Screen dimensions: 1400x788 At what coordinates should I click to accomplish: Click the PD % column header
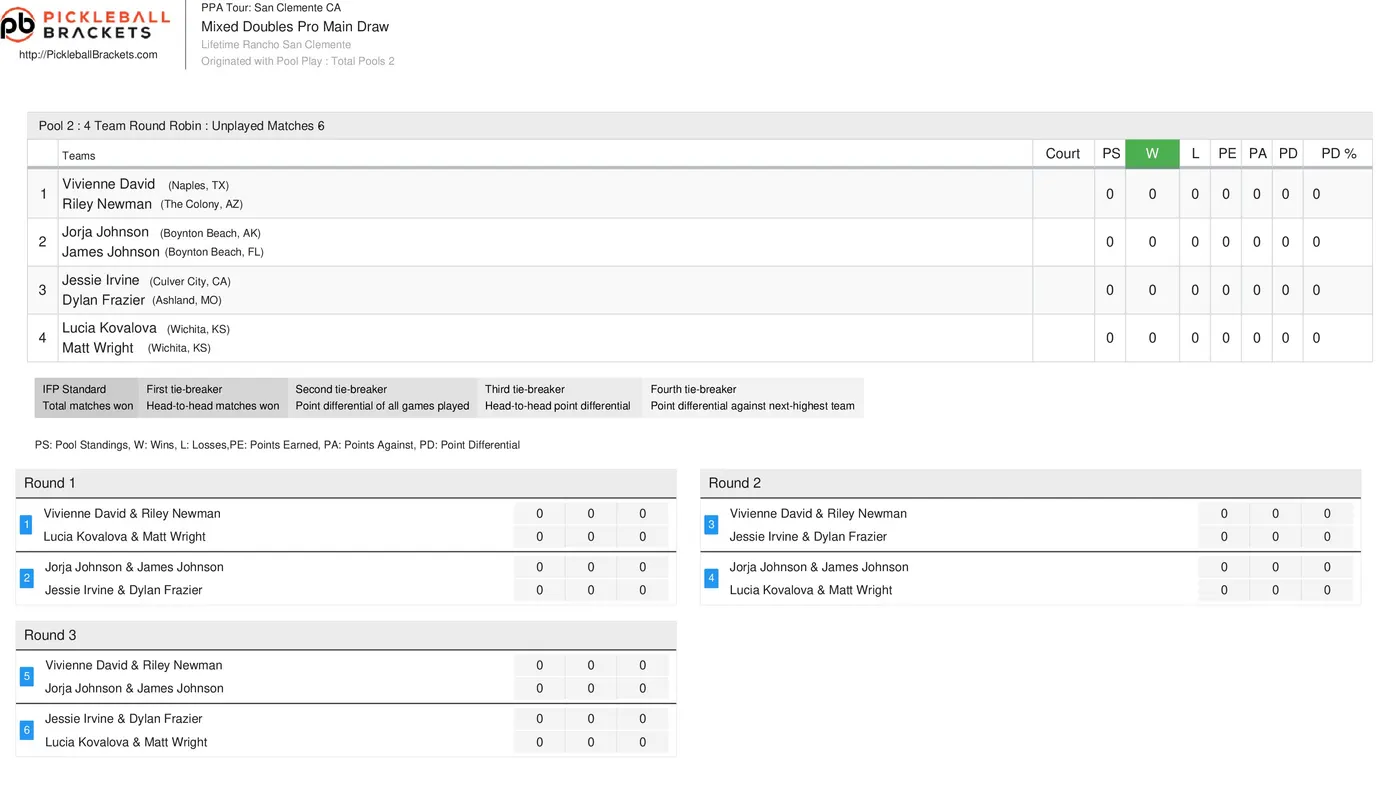pos(1338,153)
